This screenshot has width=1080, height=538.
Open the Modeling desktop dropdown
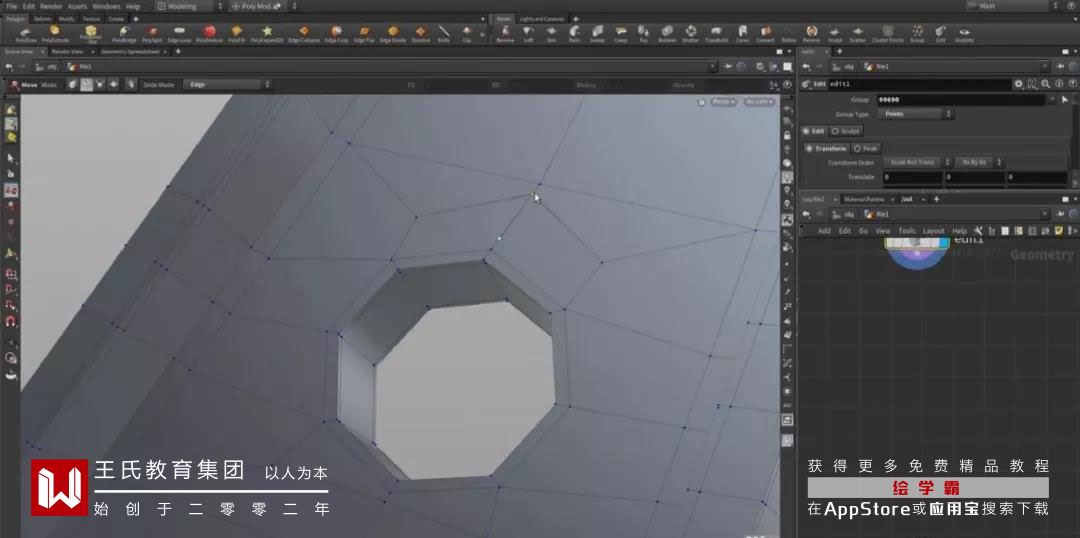(189, 6)
